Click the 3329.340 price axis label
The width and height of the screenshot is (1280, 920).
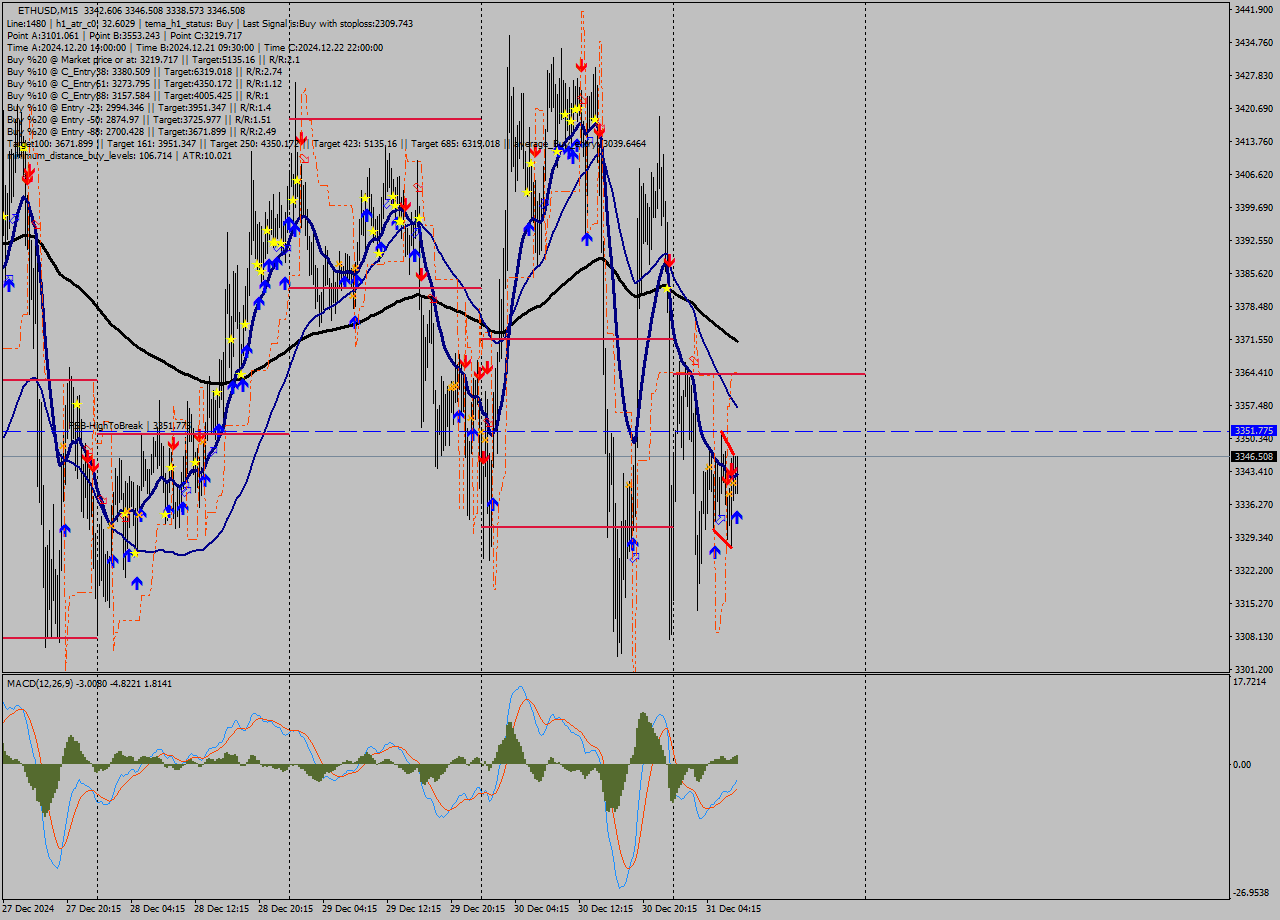(x=1253, y=537)
